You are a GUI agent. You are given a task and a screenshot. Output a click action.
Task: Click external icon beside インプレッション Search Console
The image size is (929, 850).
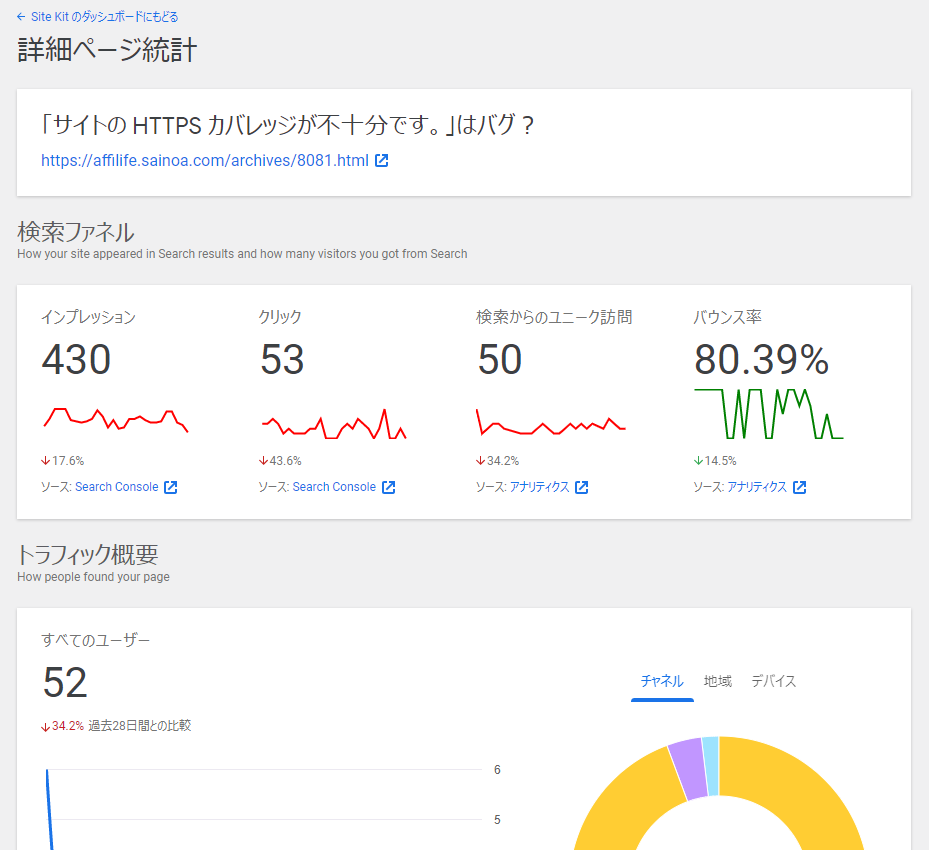171,487
